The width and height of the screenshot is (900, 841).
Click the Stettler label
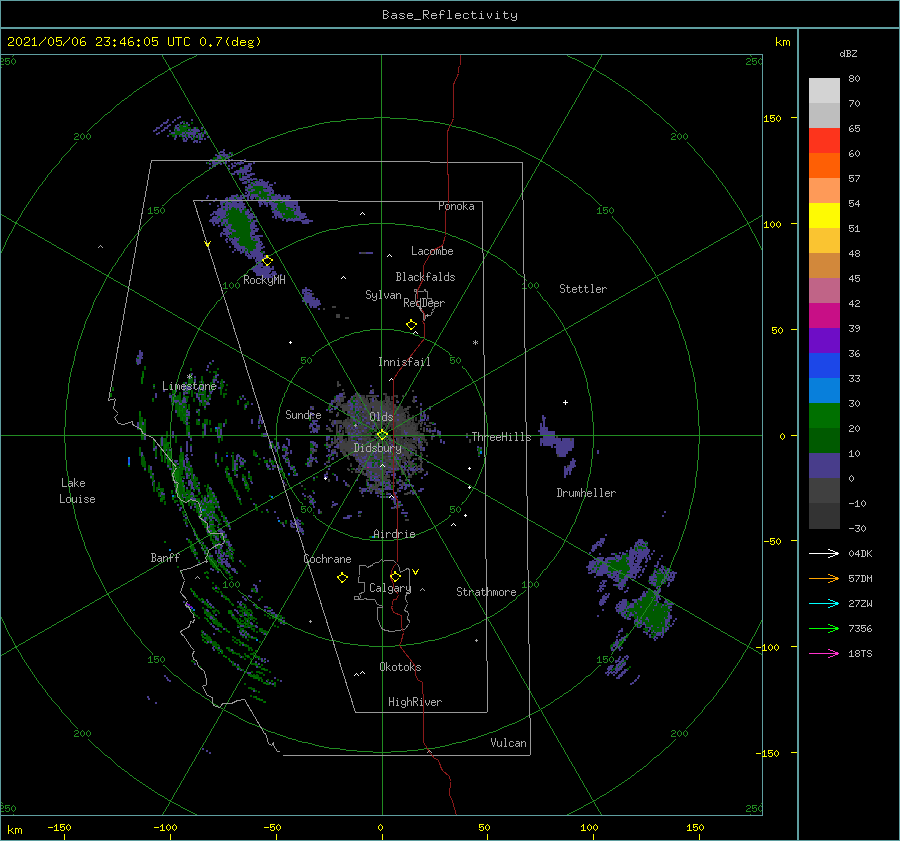point(583,289)
